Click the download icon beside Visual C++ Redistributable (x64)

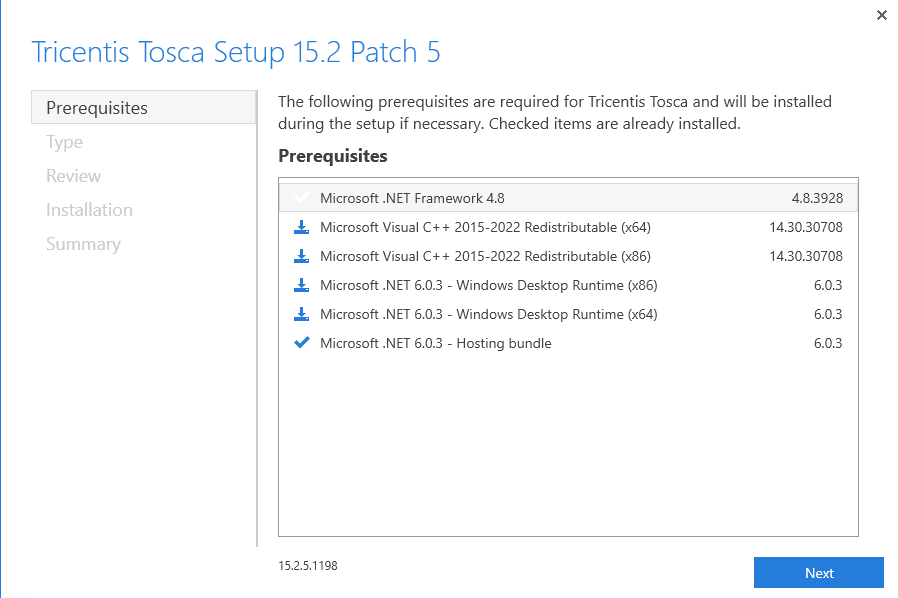click(301, 227)
